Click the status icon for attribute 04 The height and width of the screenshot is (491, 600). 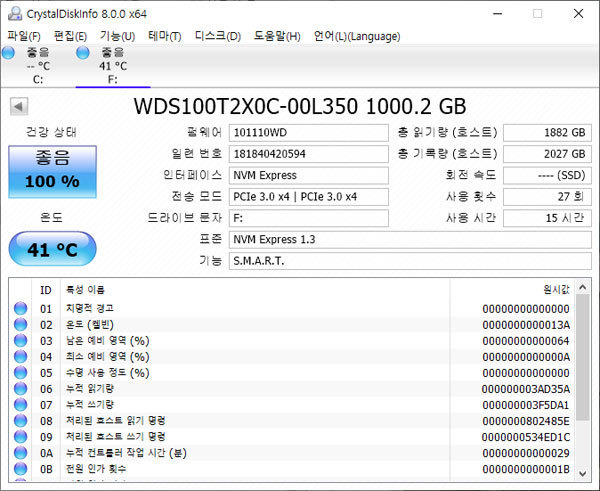(x=21, y=357)
